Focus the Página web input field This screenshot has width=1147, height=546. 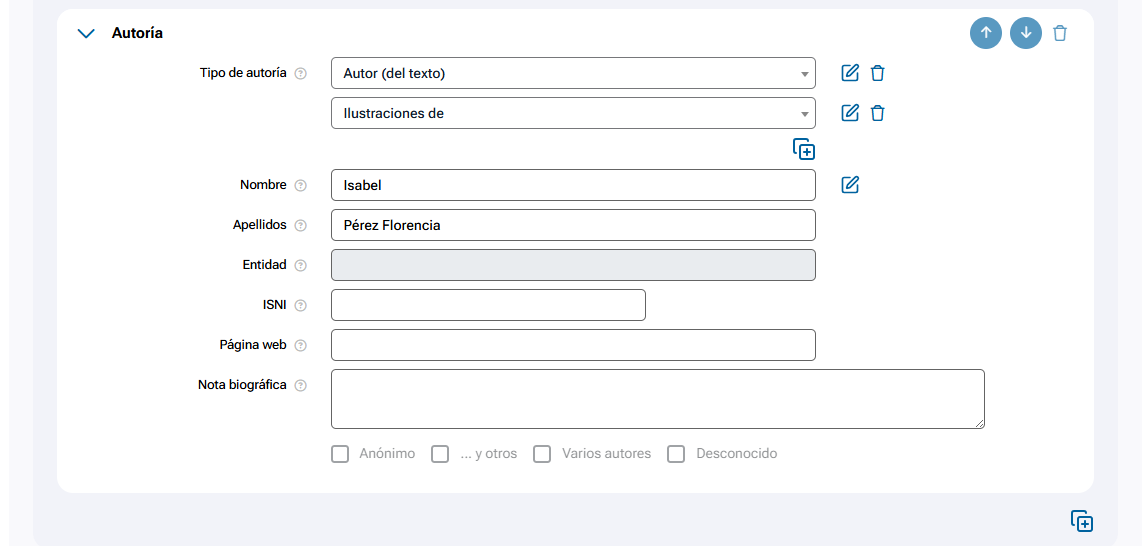pyautogui.click(x=573, y=345)
